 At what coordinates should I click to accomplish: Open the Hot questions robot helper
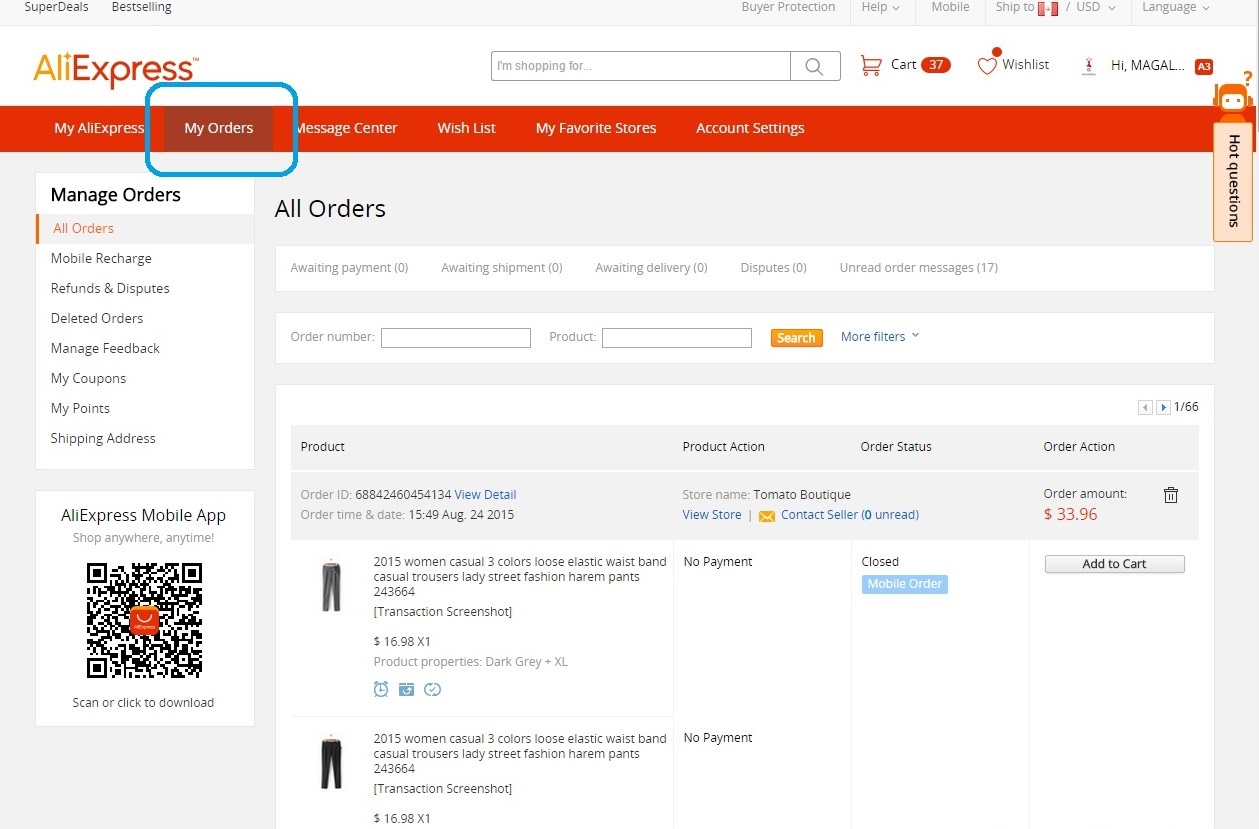click(1233, 98)
